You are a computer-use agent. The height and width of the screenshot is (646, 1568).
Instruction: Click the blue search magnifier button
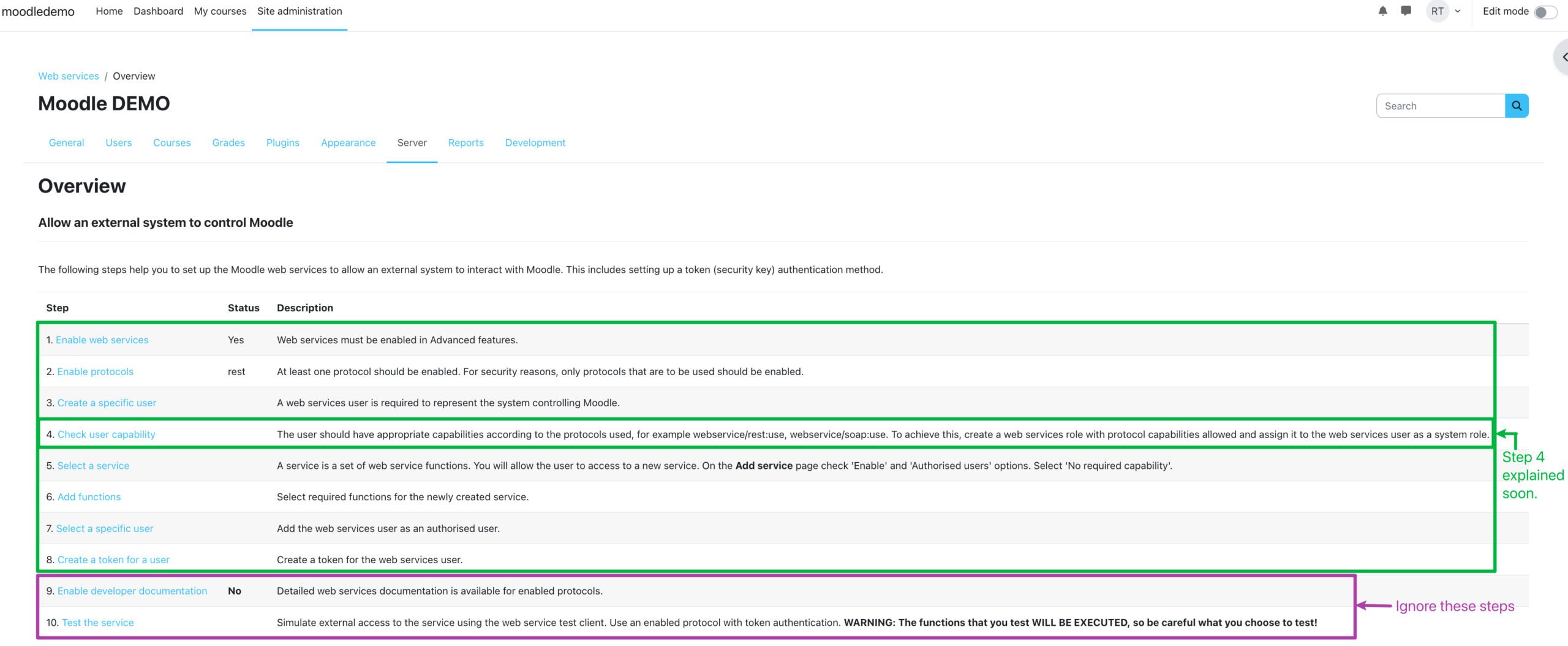1517,106
